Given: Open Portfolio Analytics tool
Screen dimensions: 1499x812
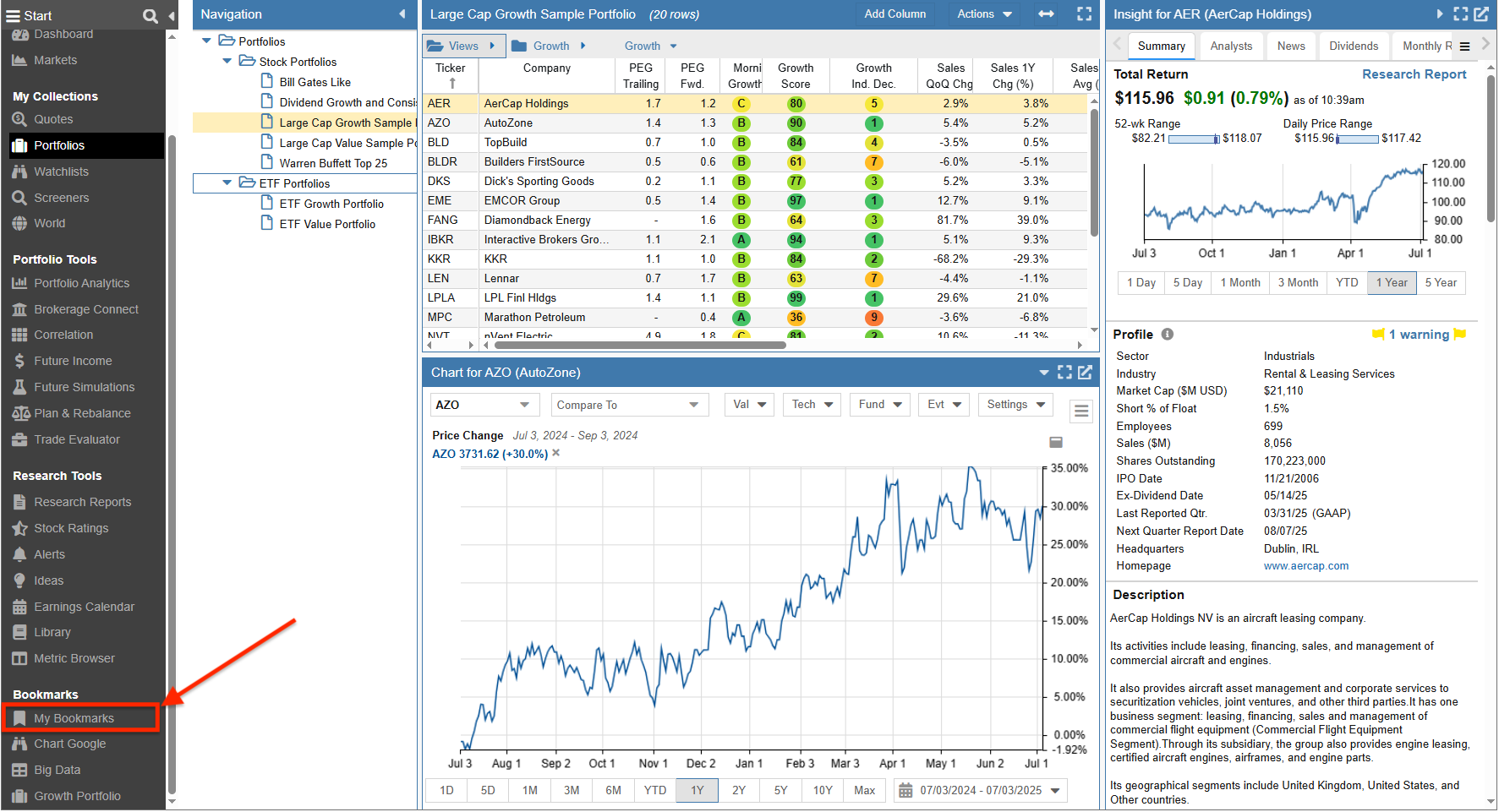Looking at the screenshot, I should coord(81,283).
